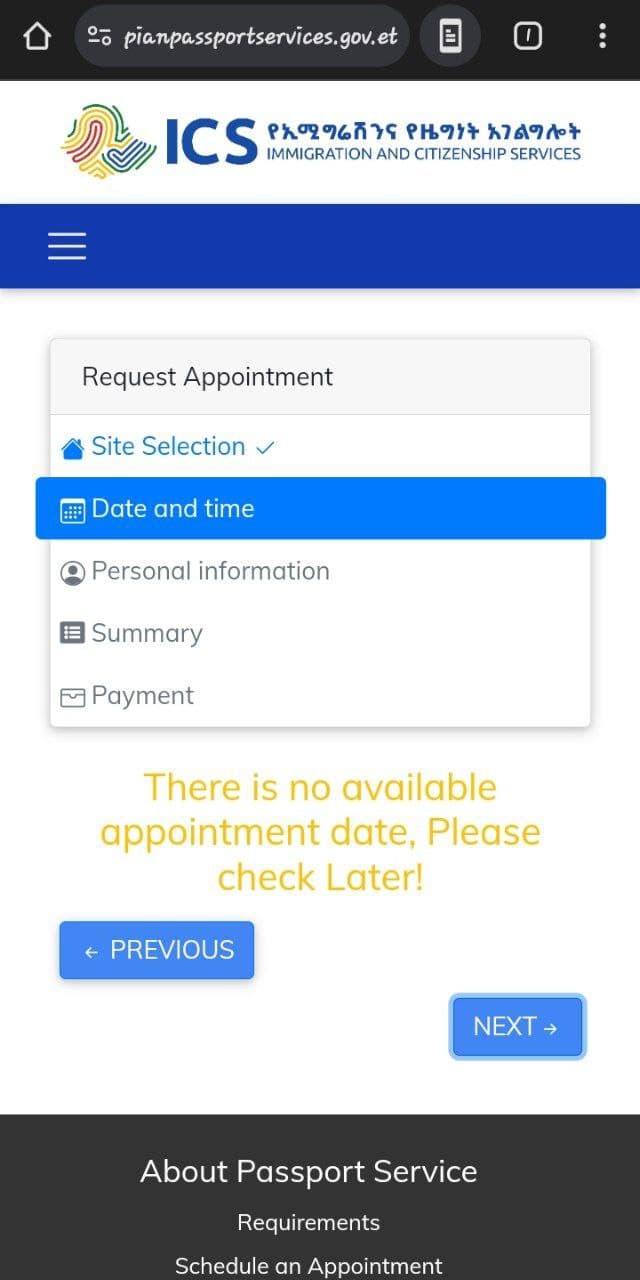Tap the browser home icon
Viewport: 640px width, 1280px height.
36,37
